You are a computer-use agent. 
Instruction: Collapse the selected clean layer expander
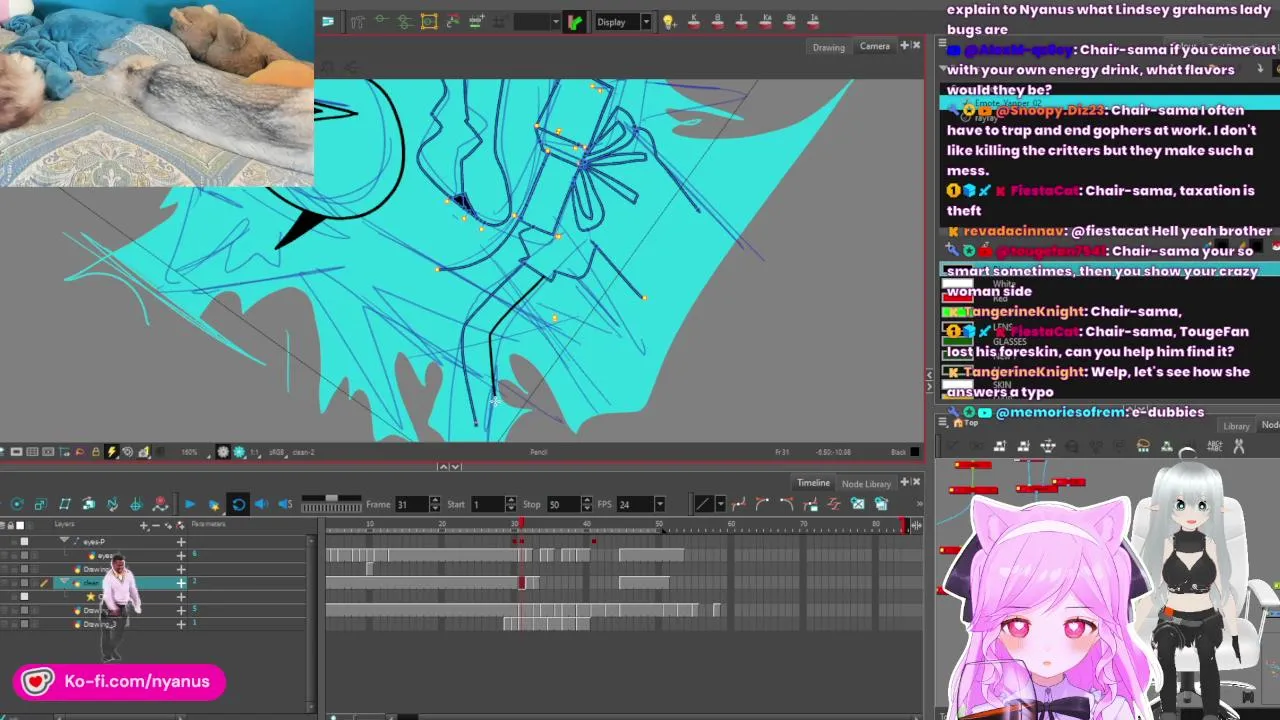(64, 581)
